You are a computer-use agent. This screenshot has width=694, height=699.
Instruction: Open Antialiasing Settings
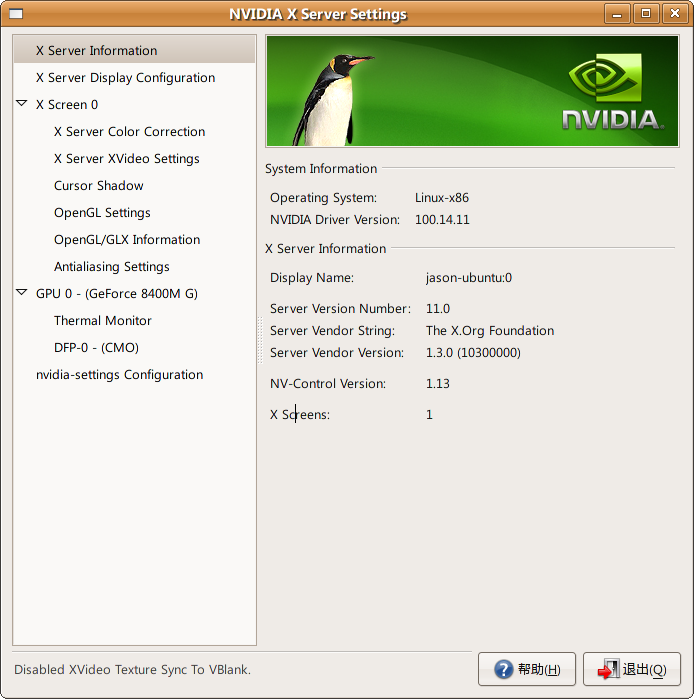[111, 267]
